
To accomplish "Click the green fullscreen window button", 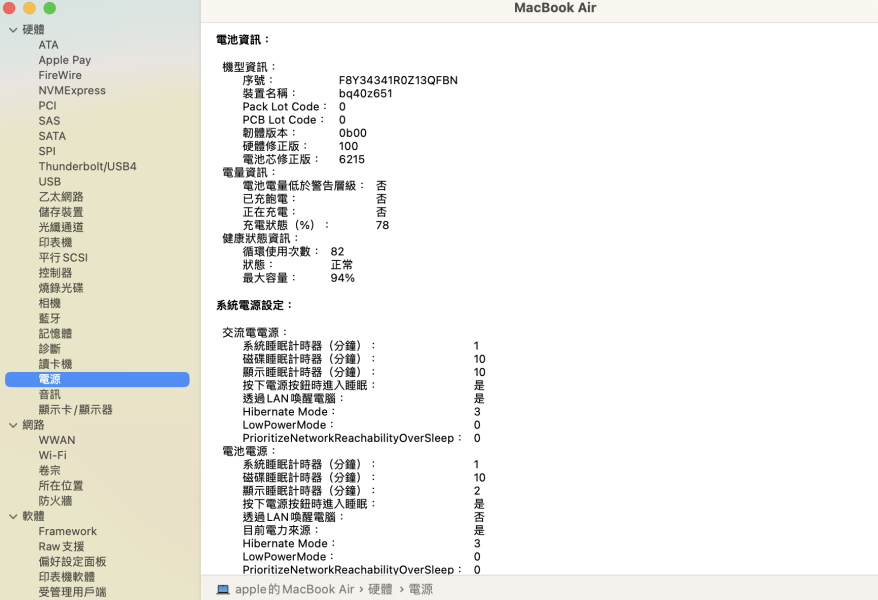I will click(x=49, y=8).
